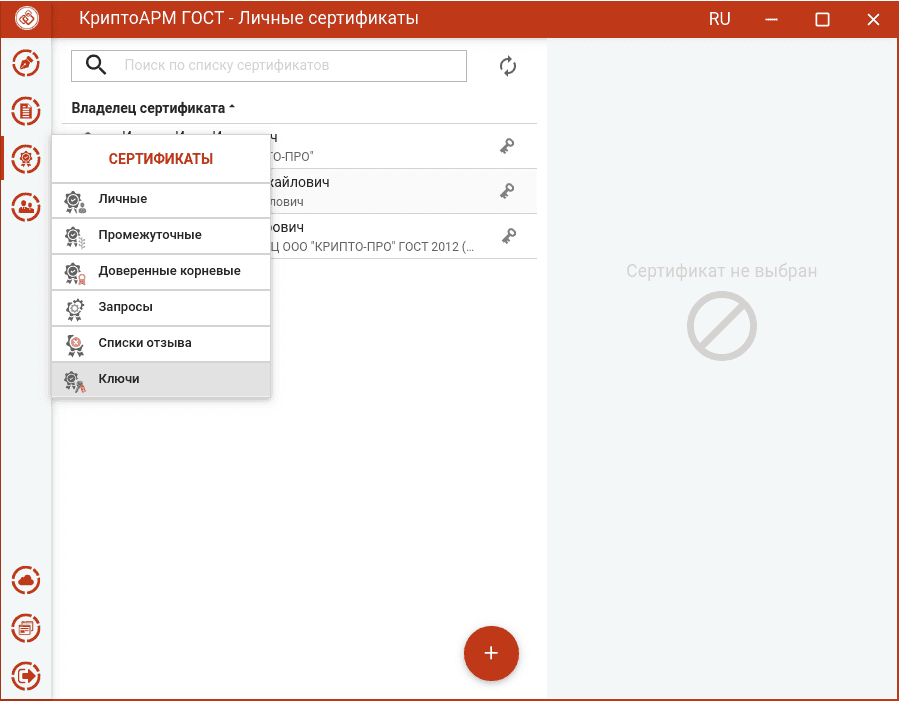Image resolution: width=901 pixels, height=702 pixels.
Task: Open Списки отзыва menu entry
Action: point(161,344)
